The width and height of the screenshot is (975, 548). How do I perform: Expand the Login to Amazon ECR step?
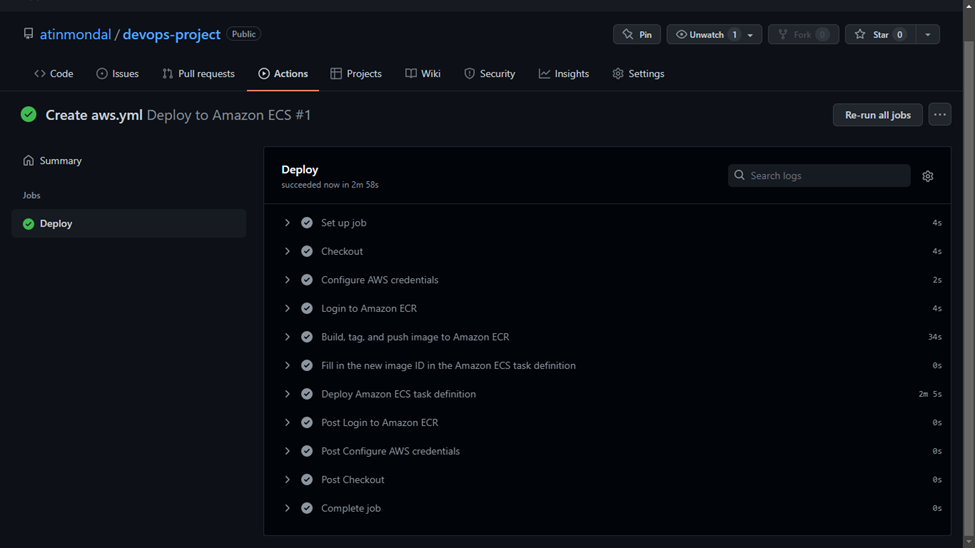coord(287,309)
